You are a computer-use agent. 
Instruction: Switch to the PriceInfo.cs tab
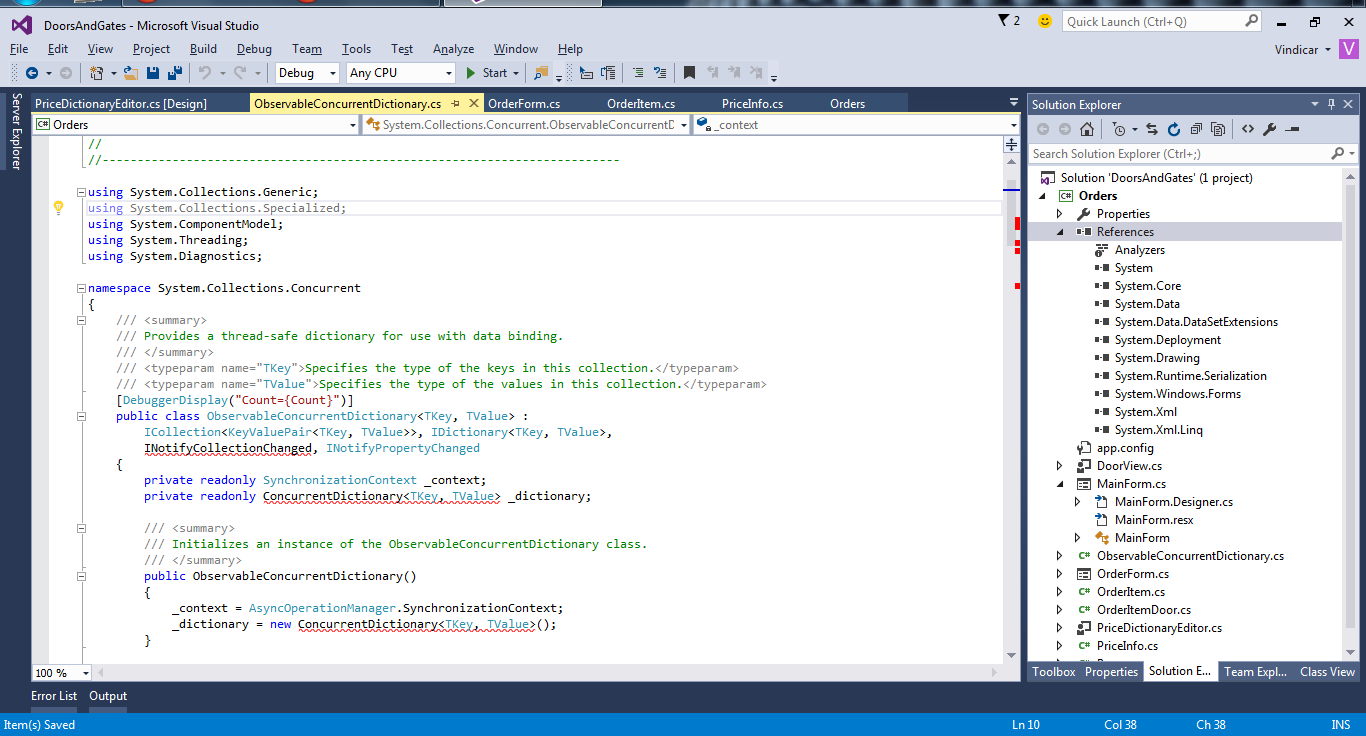coord(752,103)
